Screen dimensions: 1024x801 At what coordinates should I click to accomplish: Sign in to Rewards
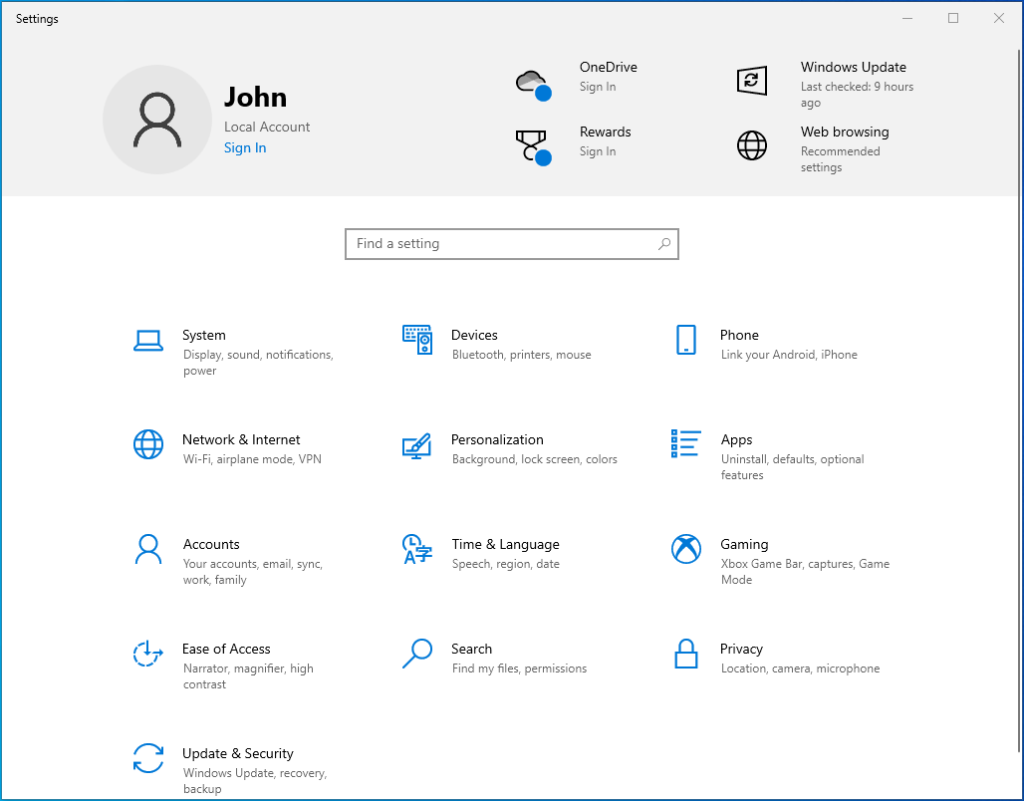point(597,151)
